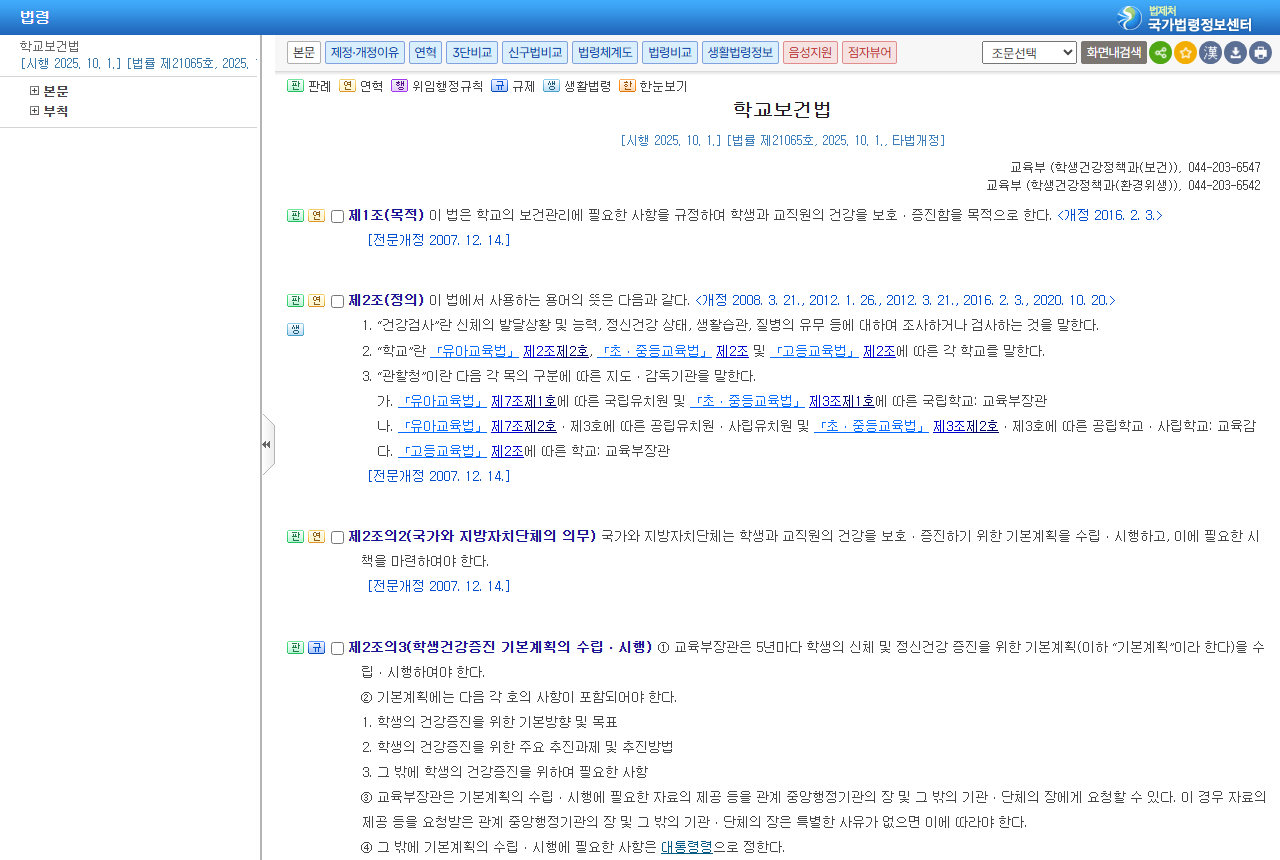Click the 생 living-law icon under 제2조(정의)
1280x860 pixels.
(295, 329)
